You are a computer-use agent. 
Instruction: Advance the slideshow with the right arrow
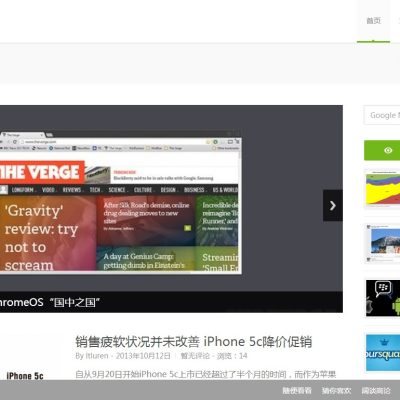tap(333, 206)
